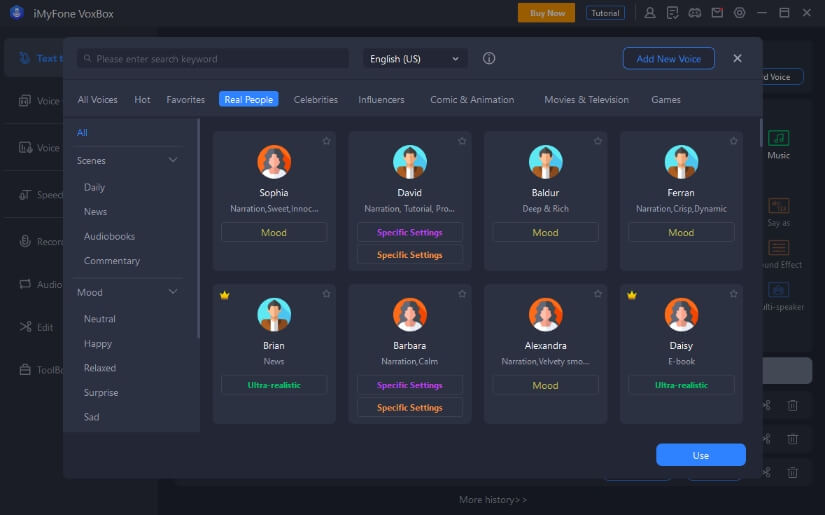Open Movies & Television tab

[x=586, y=99]
